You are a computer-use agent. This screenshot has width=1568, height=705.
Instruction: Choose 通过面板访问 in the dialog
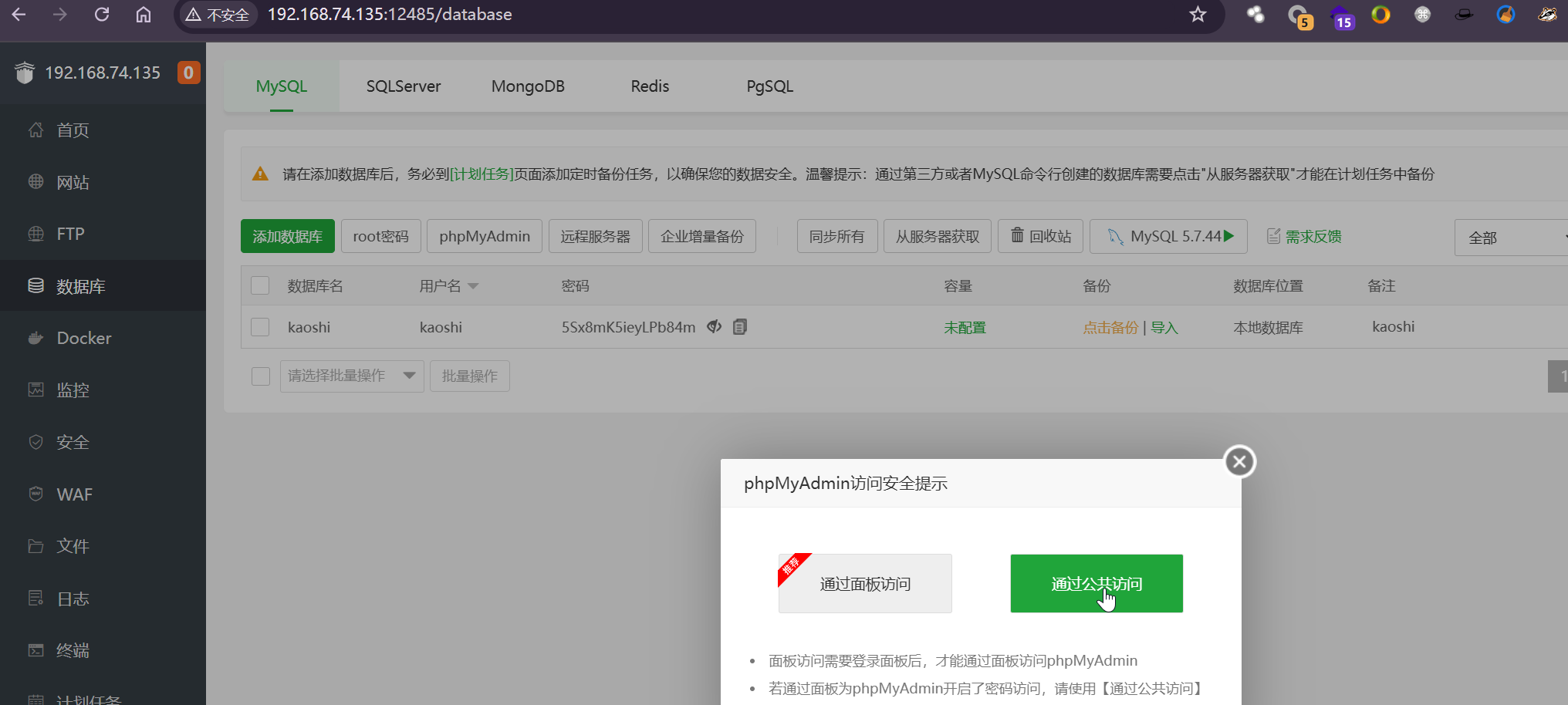[x=865, y=584]
